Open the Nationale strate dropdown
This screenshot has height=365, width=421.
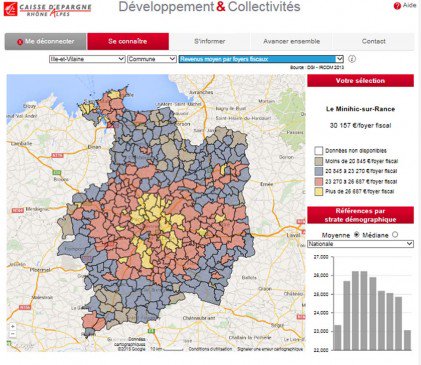coord(360,244)
